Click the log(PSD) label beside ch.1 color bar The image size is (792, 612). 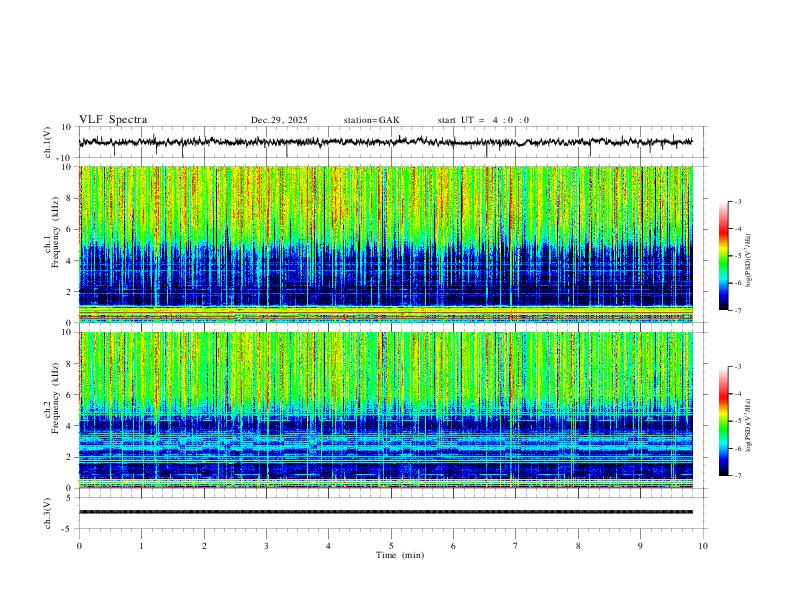click(x=748, y=261)
